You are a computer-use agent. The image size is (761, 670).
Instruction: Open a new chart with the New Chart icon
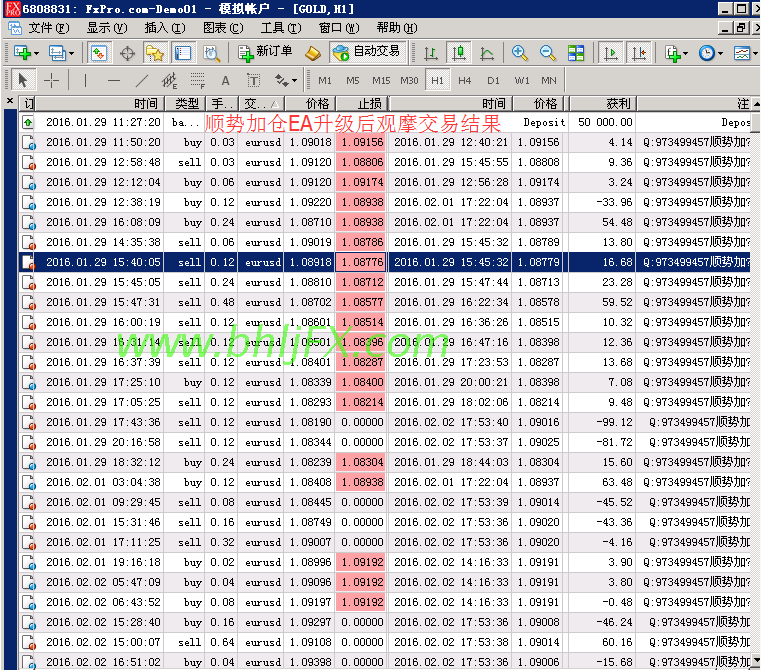coord(22,53)
